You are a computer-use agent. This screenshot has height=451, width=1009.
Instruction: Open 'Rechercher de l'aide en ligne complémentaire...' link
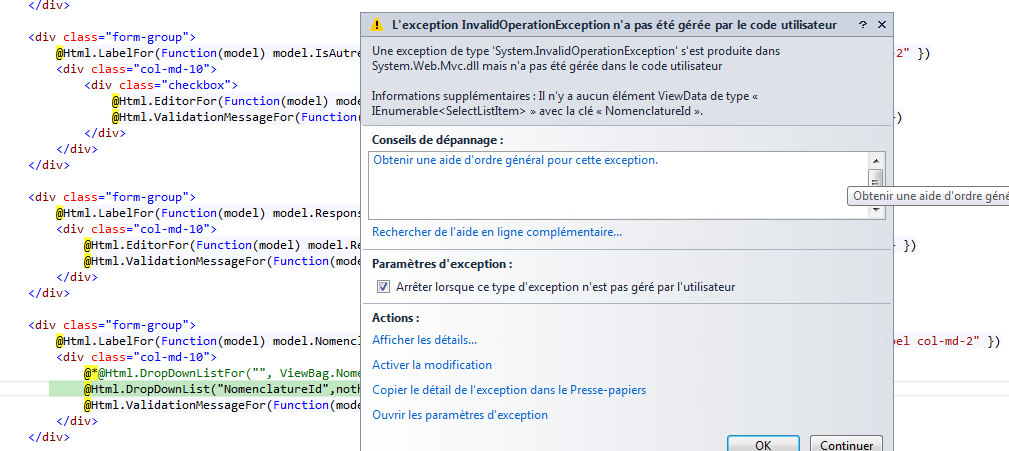[x=497, y=232]
